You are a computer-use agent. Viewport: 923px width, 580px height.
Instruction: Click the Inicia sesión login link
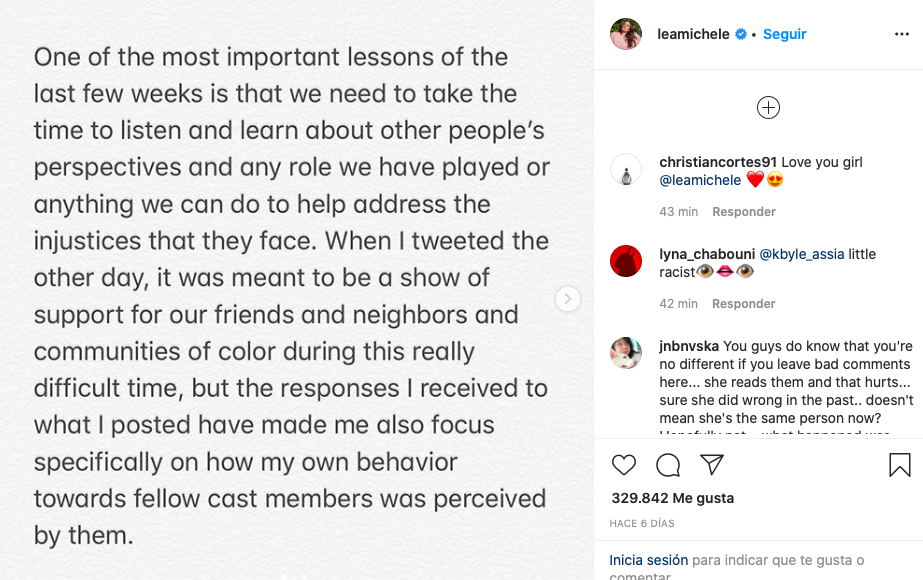(648, 560)
